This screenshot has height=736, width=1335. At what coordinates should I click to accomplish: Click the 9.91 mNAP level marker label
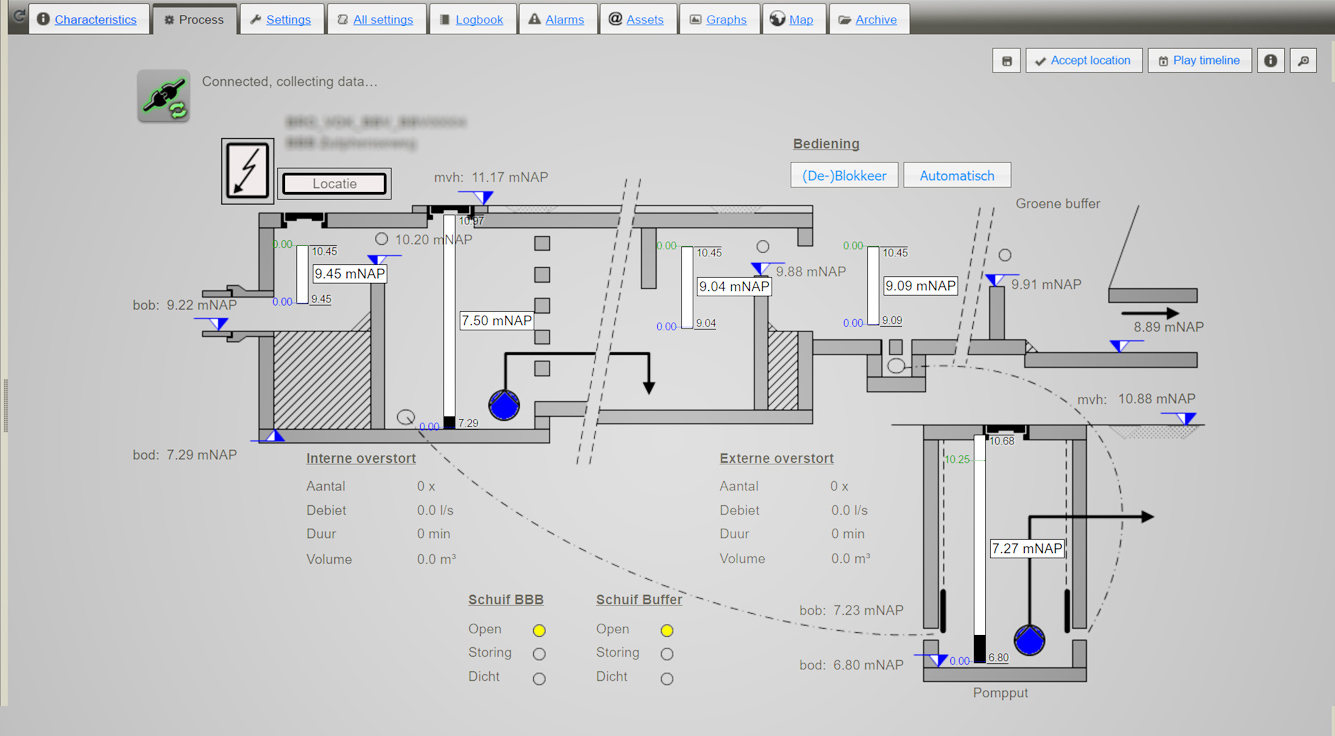point(1046,285)
